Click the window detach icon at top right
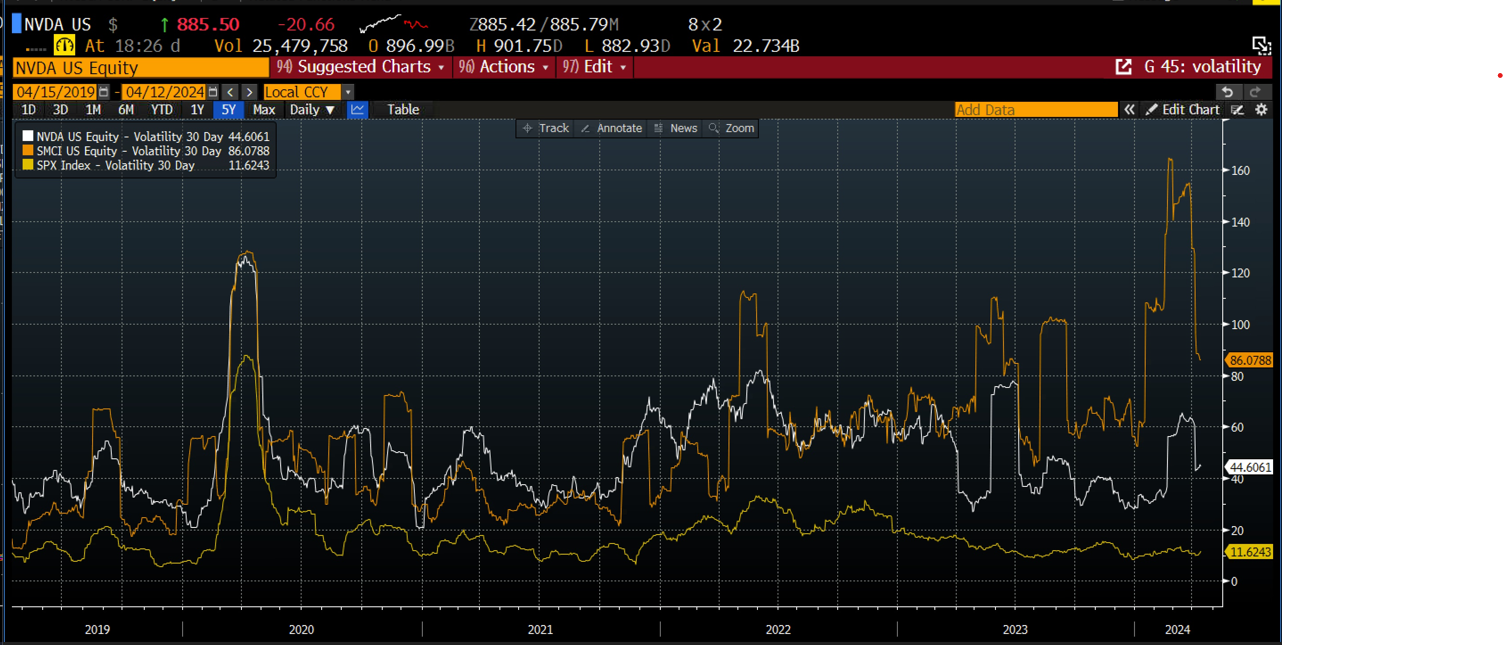 1261,45
